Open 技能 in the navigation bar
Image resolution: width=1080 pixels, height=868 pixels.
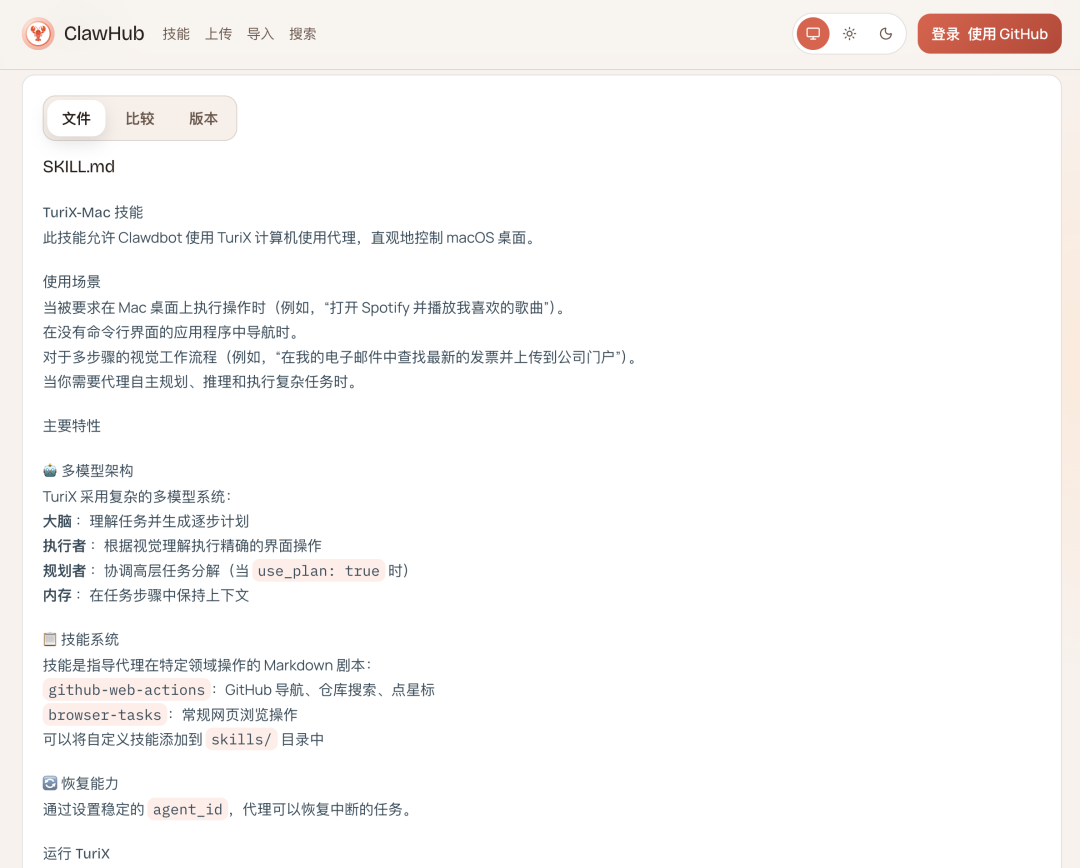[x=176, y=33]
